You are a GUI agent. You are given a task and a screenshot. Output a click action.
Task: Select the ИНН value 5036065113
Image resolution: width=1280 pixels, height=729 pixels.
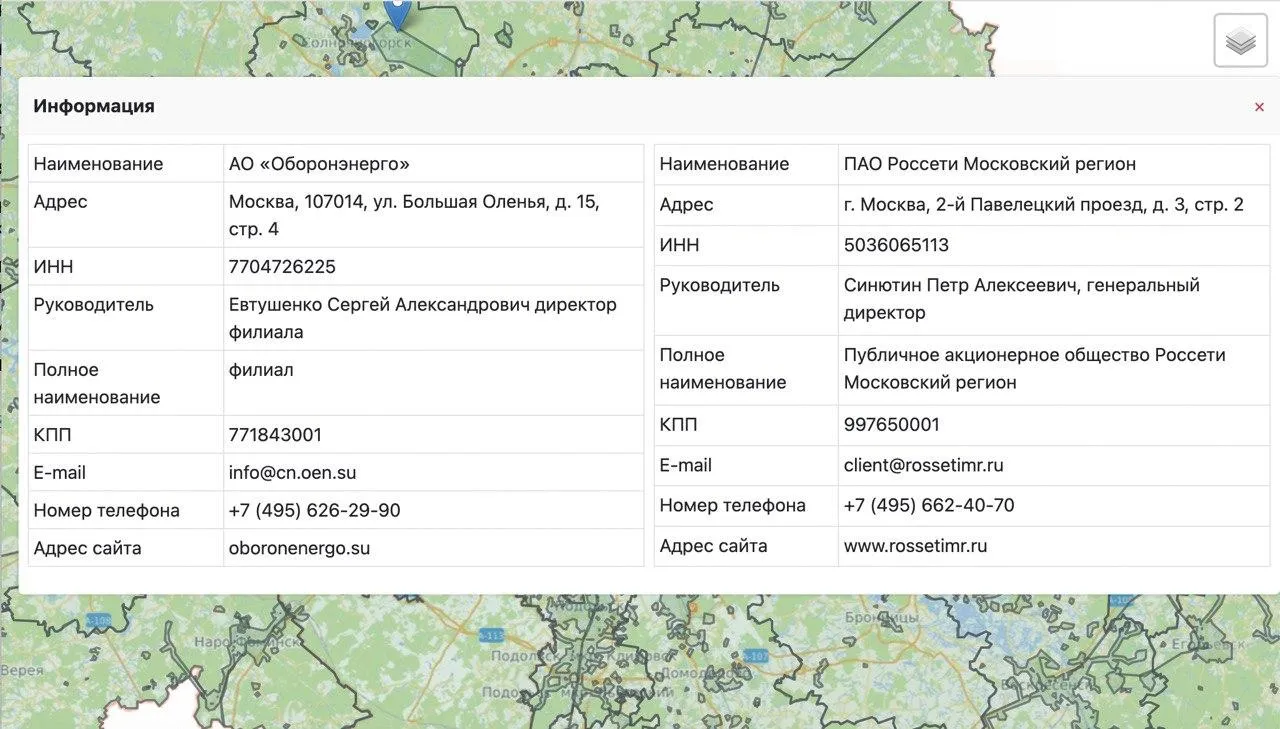pos(896,245)
